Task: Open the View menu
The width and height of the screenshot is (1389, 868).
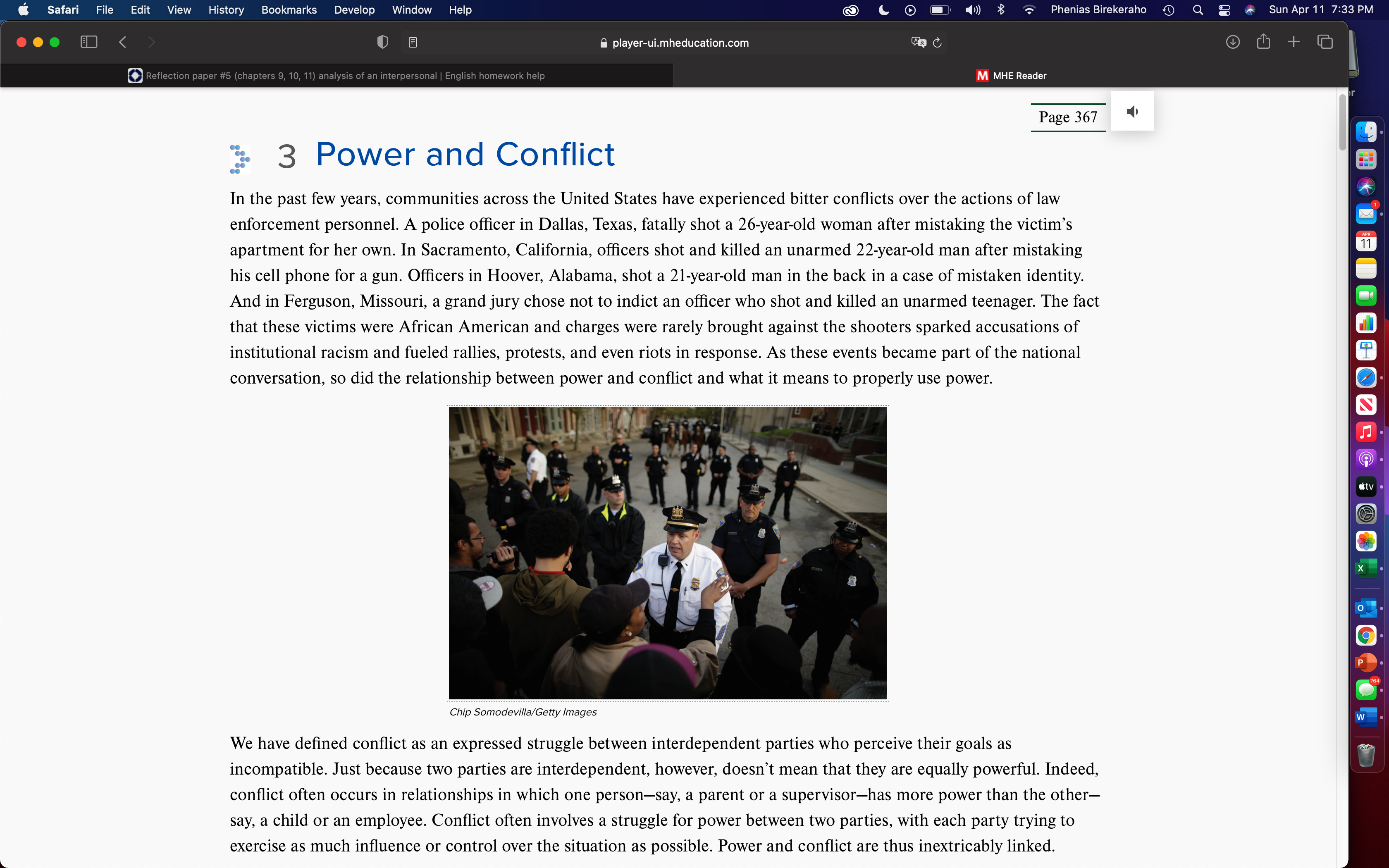Action: point(179,10)
